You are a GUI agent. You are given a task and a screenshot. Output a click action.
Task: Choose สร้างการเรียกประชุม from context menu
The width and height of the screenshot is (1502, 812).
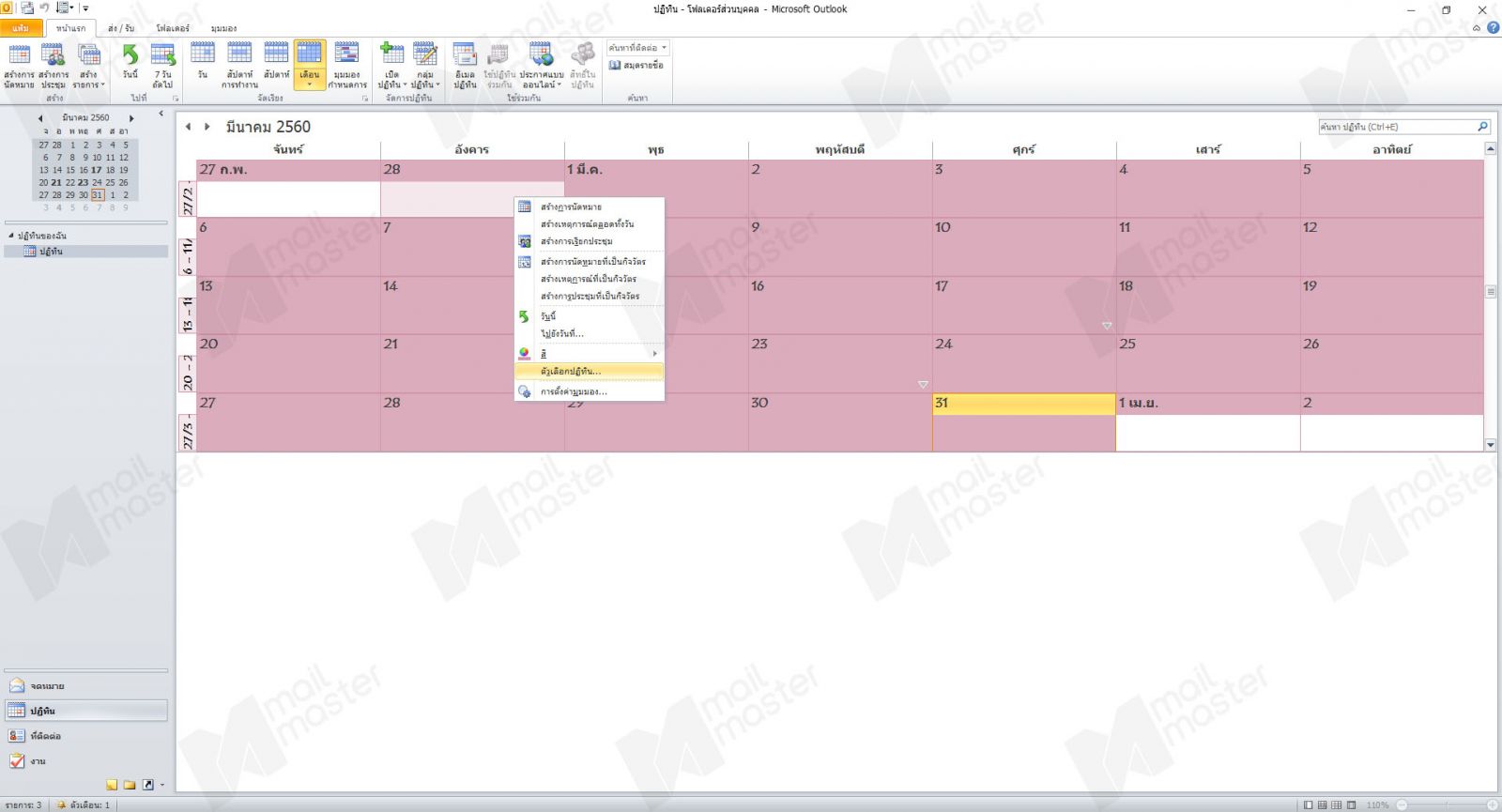click(x=590, y=241)
